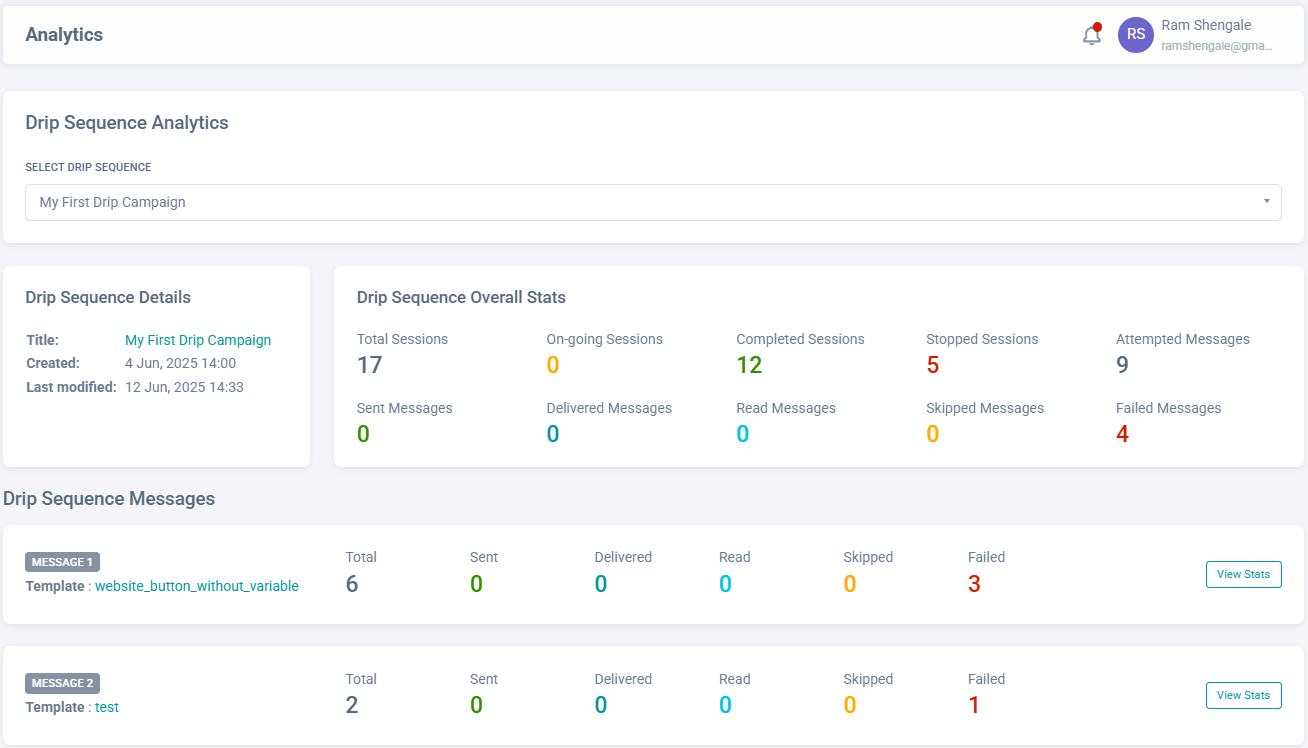Click the Failed Messages value 4
This screenshot has height=748, width=1308.
[x=1122, y=434]
